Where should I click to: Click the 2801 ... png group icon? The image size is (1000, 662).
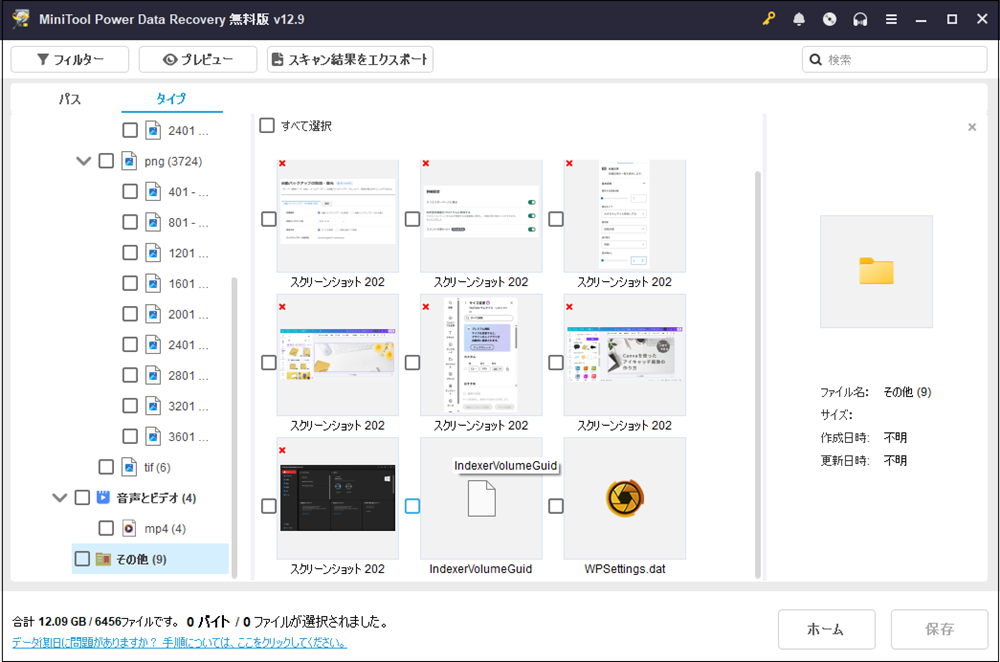[153, 376]
